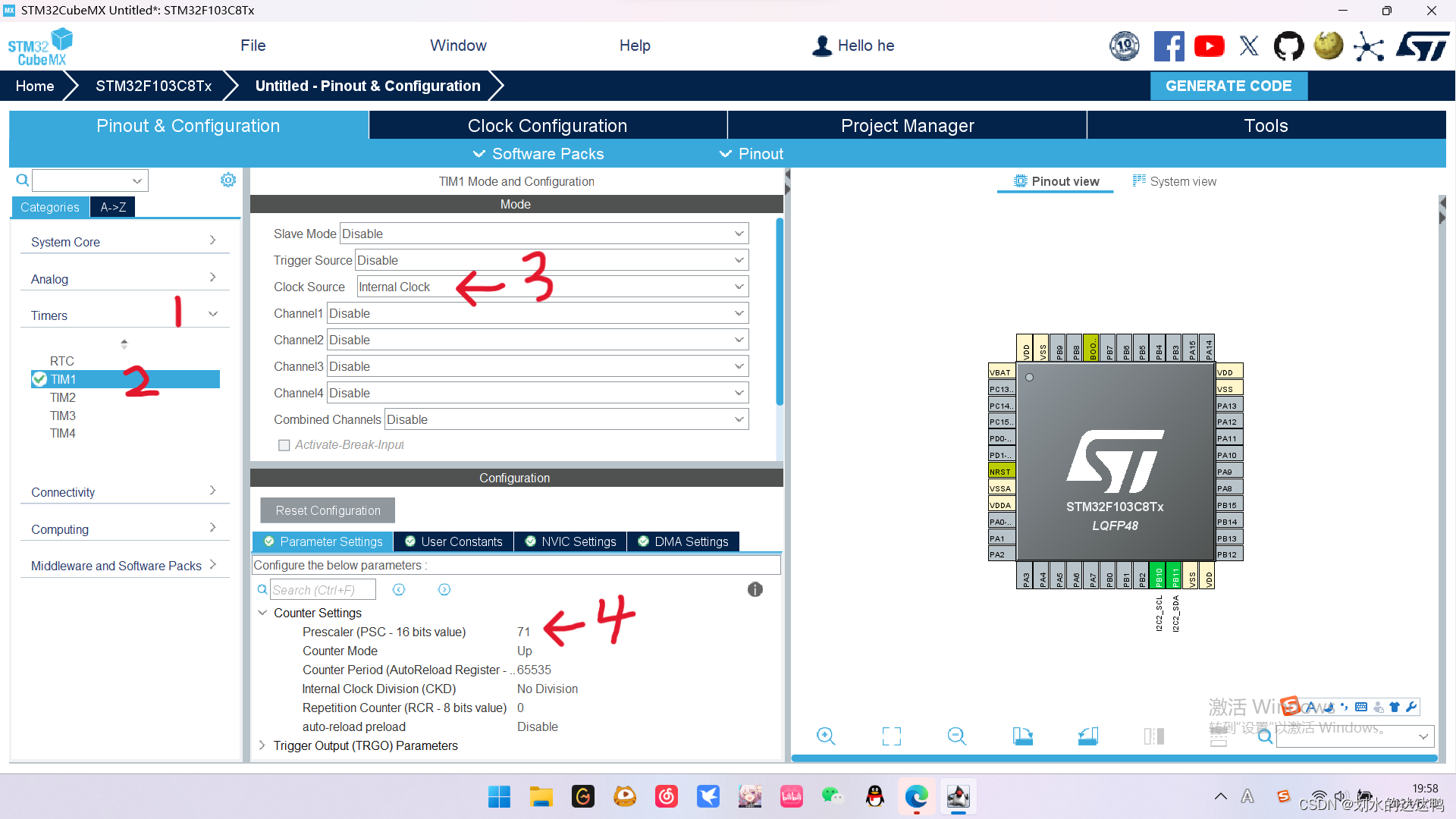Select RTC in Timers list

click(62, 361)
